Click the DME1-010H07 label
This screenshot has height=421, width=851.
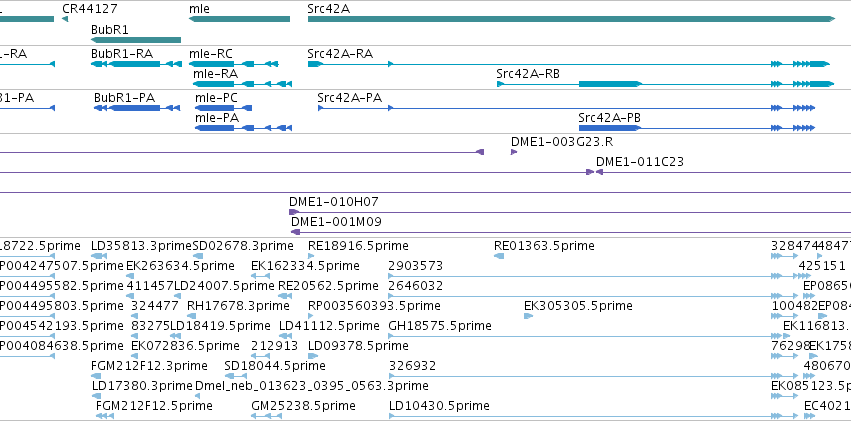click(334, 202)
